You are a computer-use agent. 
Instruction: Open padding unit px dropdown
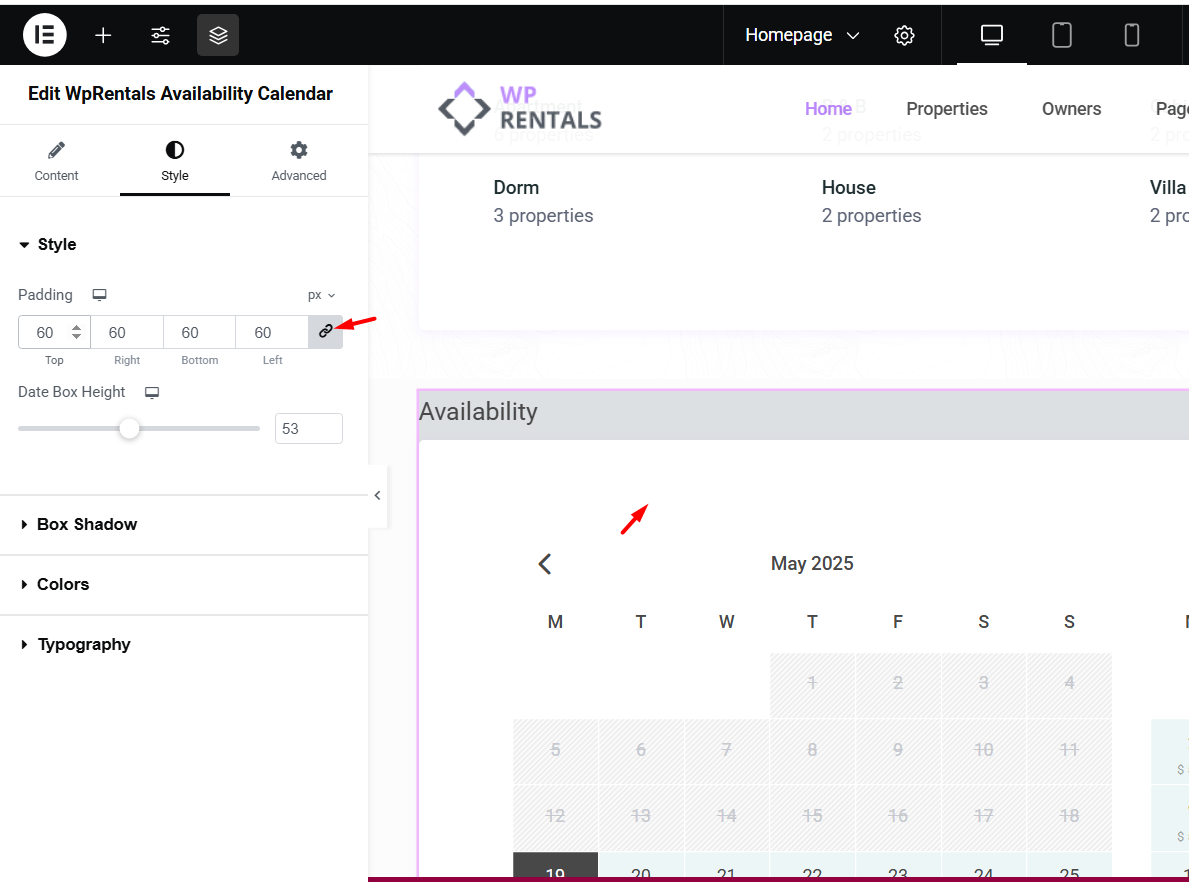click(x=321, y=295)
